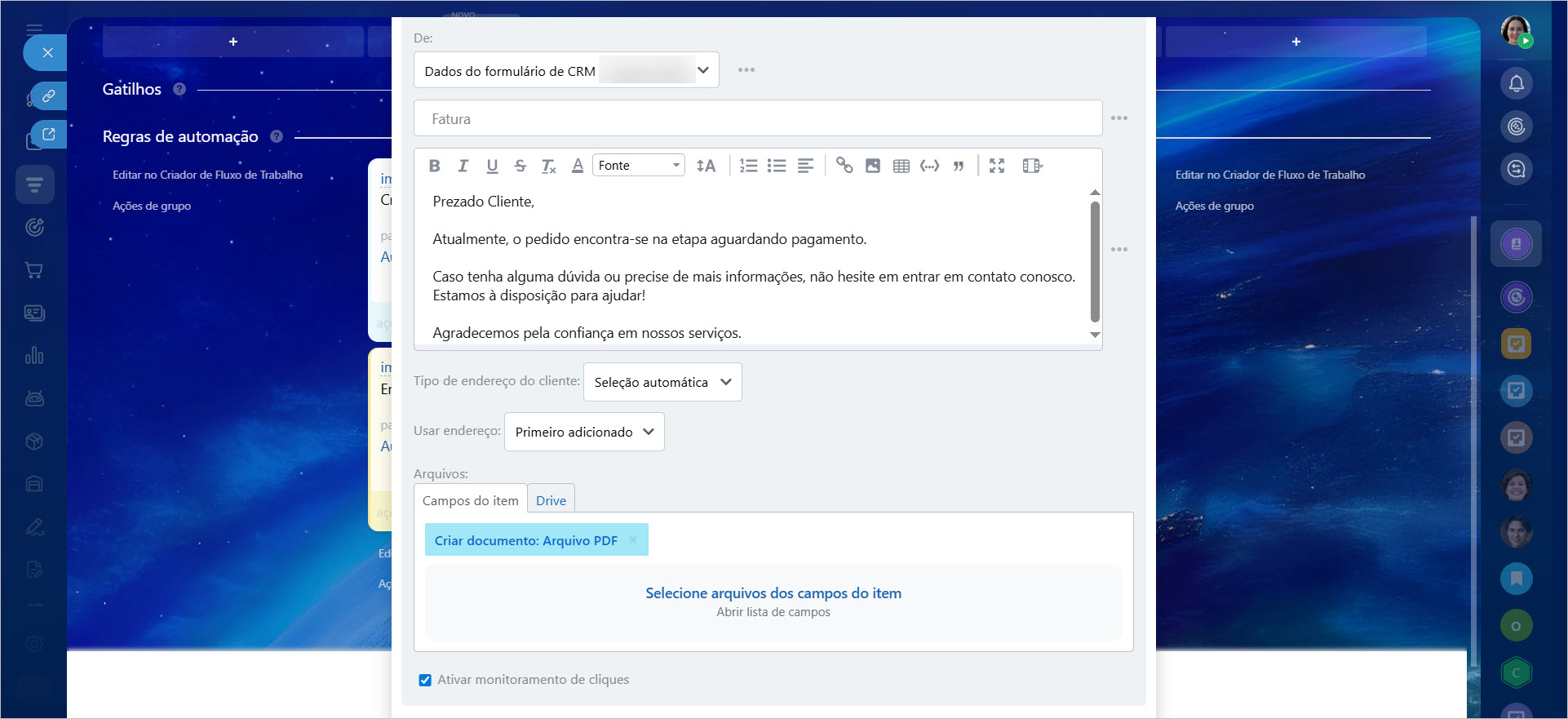This screenshot has width=1568, height=719.
Task: Select the Campos do item tab
Action: [470, 500]
